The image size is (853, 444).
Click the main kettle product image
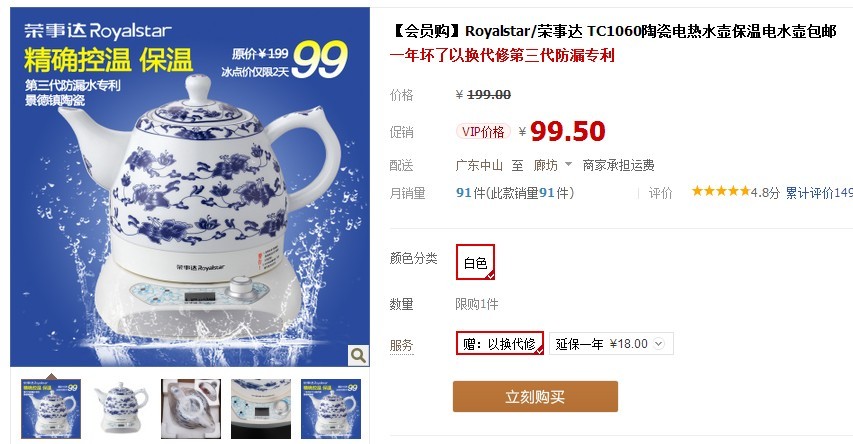point(190,187)
